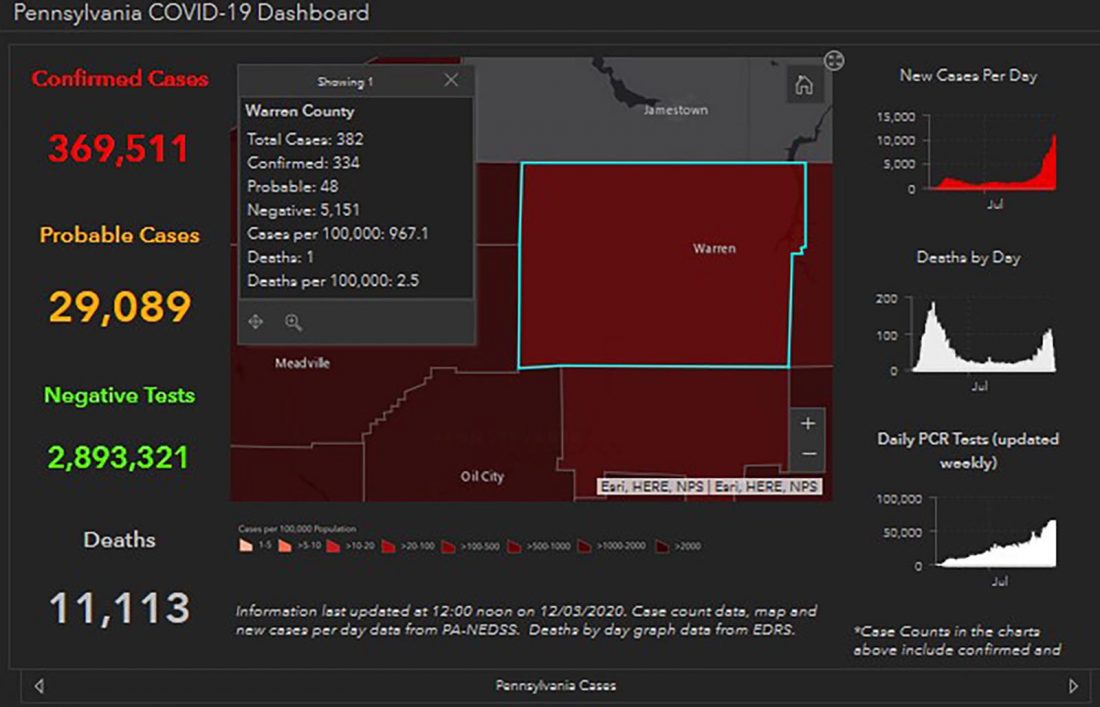Zoom out with the minus button

[x=808, y=454]
